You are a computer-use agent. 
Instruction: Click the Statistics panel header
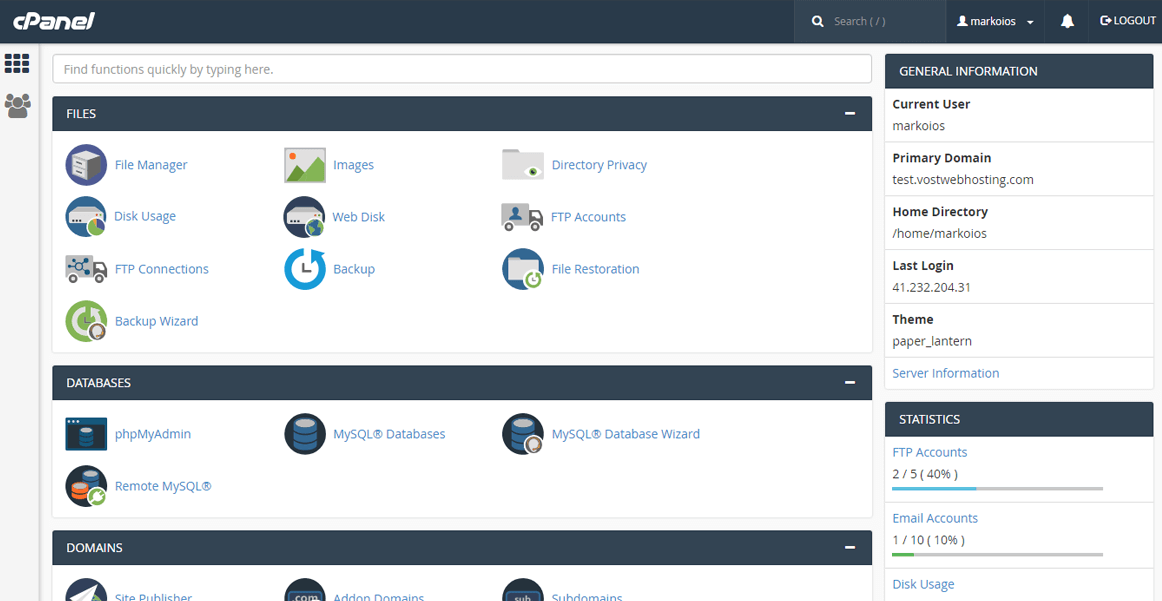pyautogui.click(x=1019, y=419)
